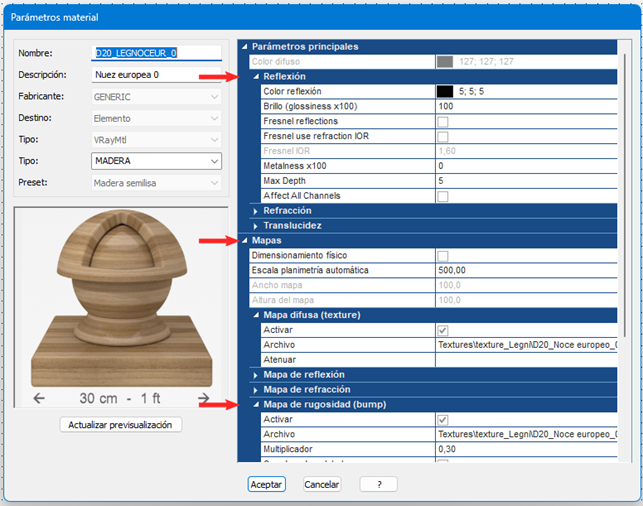Image resolution: width=643 pixels, height=506 pixels.
Task: Enable Dimensionamiento físico checkbox
Action: tap(443, 256)
